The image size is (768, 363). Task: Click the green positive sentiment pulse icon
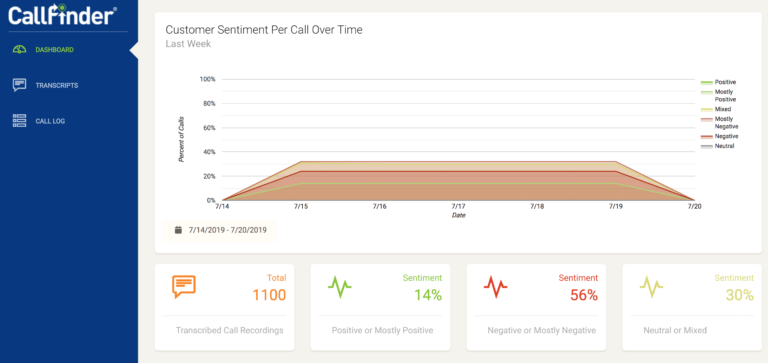(x=339, y=287)
